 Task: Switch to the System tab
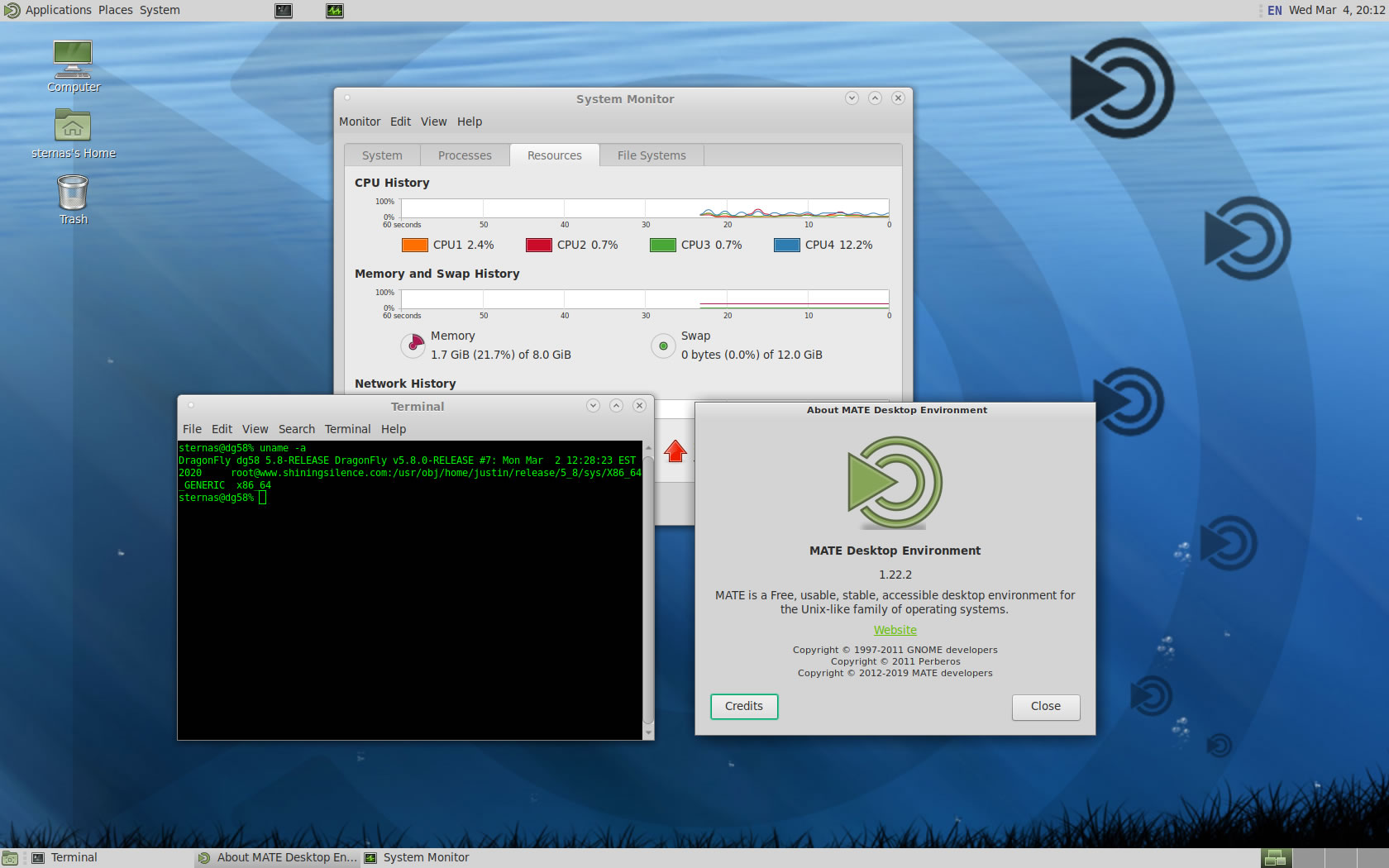382,155
